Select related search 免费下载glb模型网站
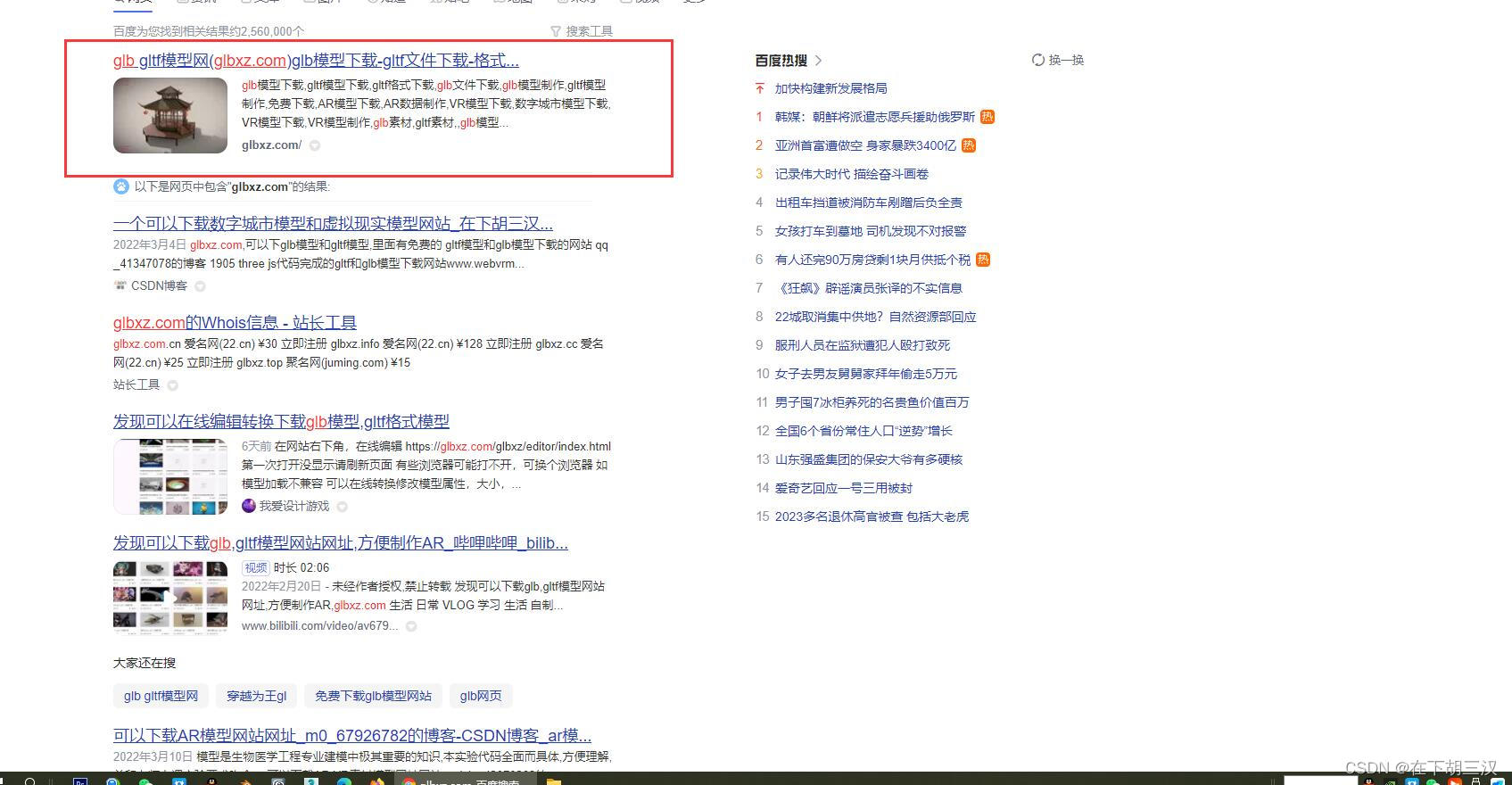The width and height of the screenshot is (1512, 785). pyautogui.click(x=373, y=696)
